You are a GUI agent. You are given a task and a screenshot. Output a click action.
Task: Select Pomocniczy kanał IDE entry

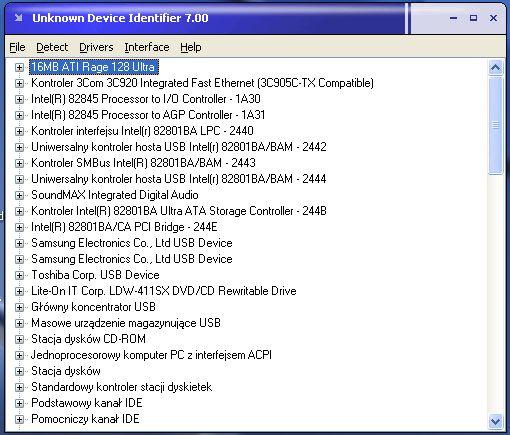85,419
